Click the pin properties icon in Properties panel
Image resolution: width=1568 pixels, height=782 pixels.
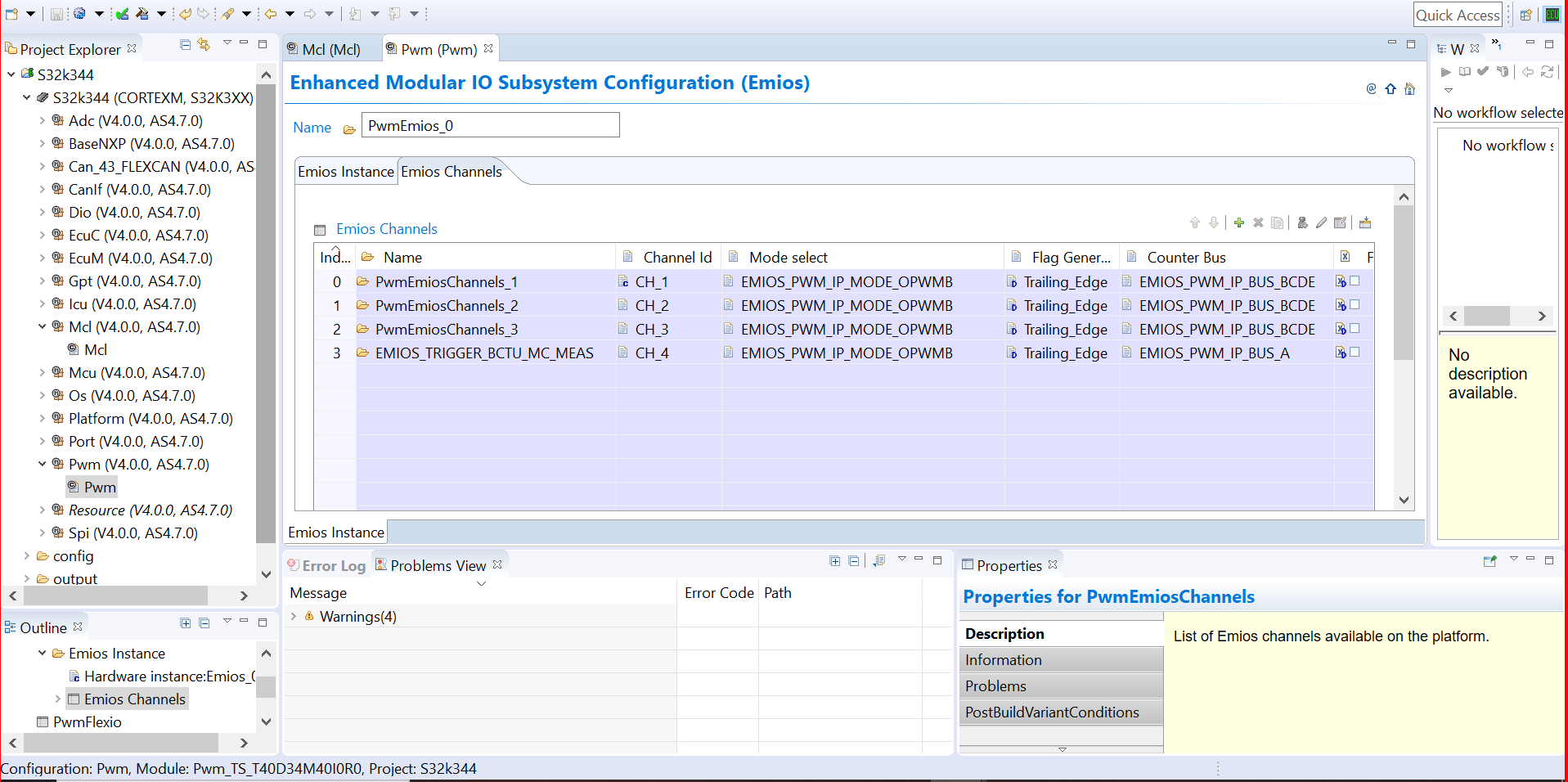point(1489,561)
